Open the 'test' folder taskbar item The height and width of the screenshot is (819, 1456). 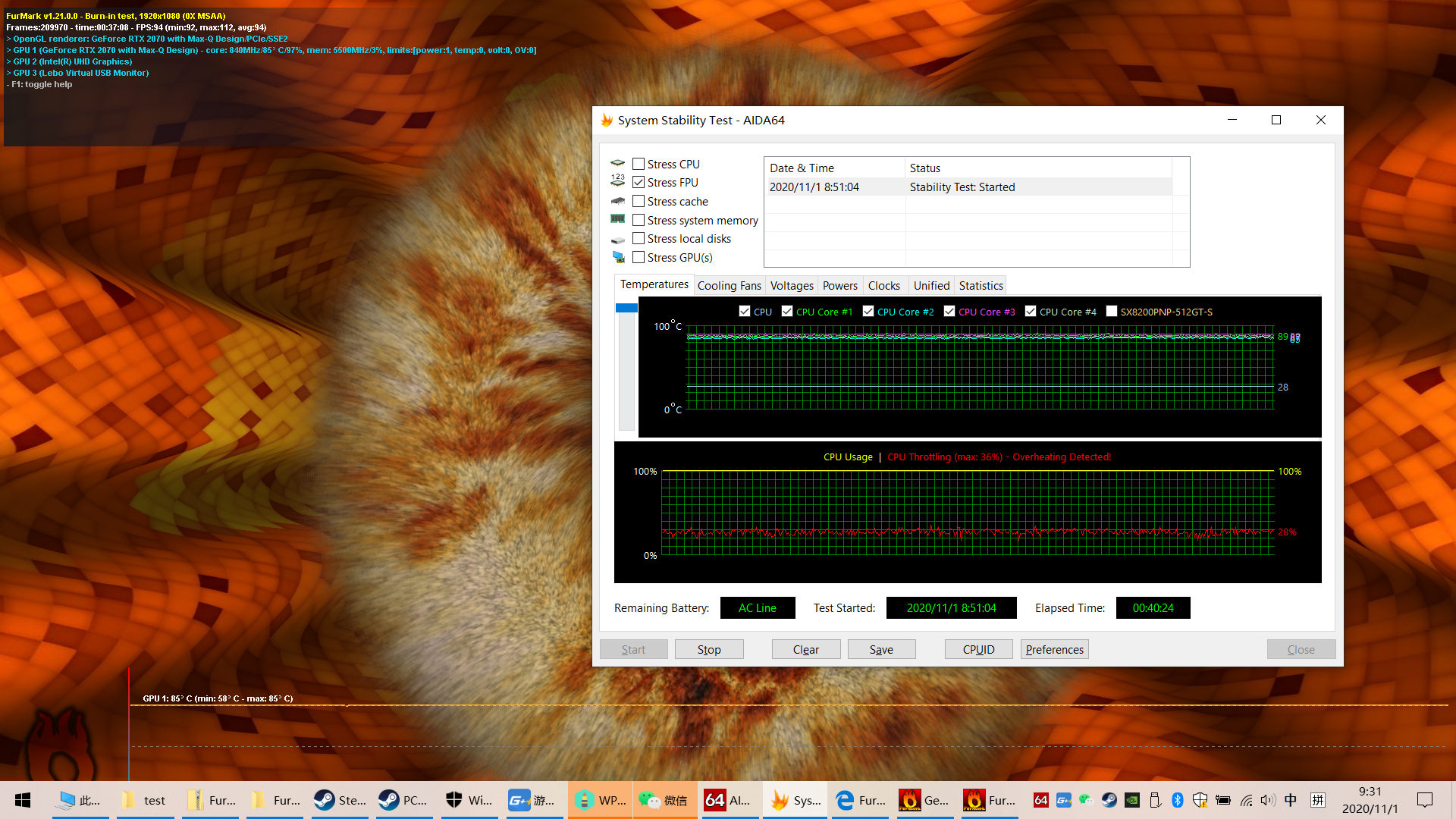[x=145, y=800]
